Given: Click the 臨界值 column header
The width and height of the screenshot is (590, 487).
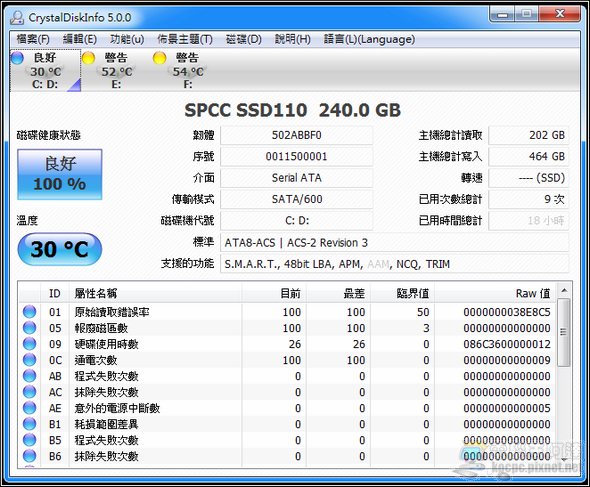Looking at the screenshot, I should pyautogui.click(x=403, y=293).
